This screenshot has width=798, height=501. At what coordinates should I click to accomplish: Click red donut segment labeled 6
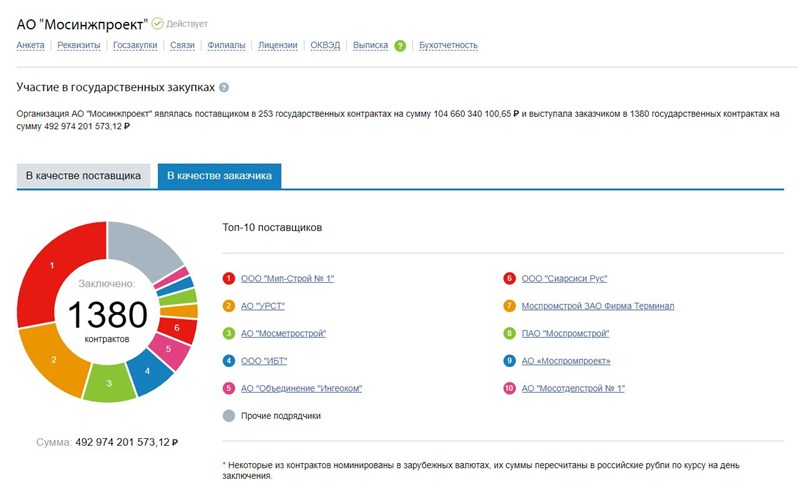pyautogui.click(x=178, y=328)
